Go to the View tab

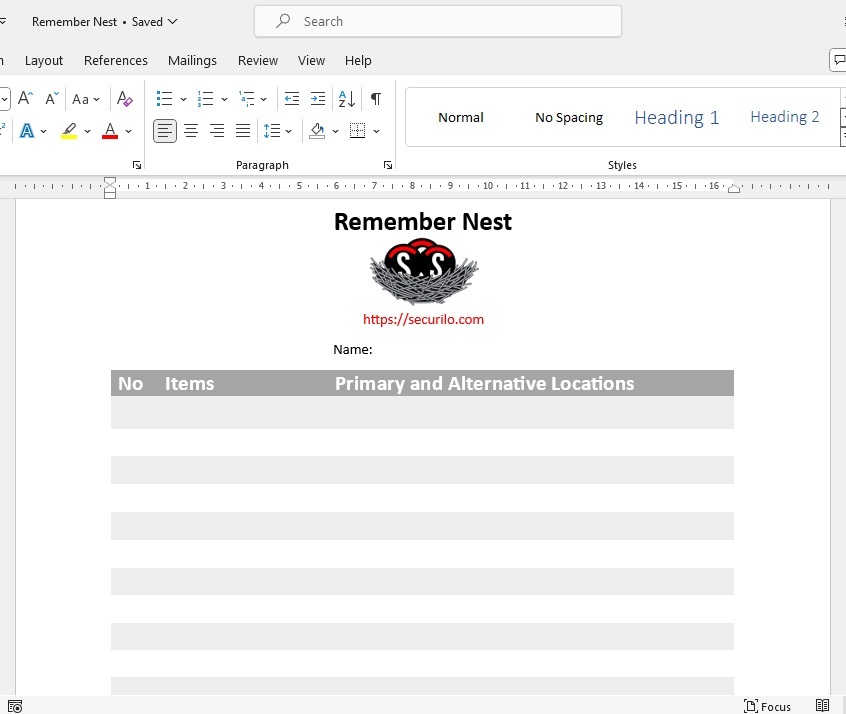[311, 60]
